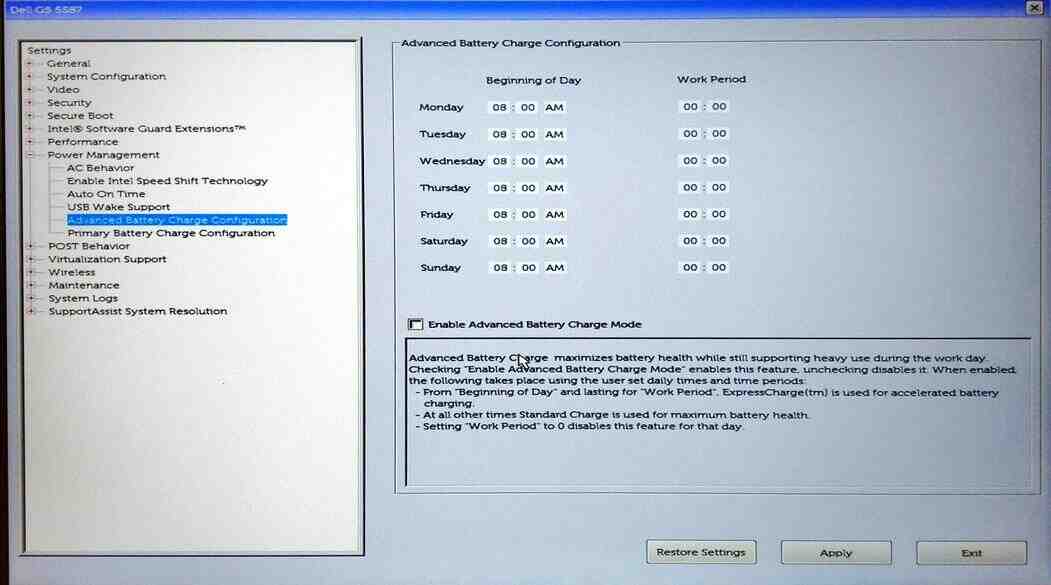Select the Security tree label
This screenshot has height=585, width=1051.
click(69, 103)
